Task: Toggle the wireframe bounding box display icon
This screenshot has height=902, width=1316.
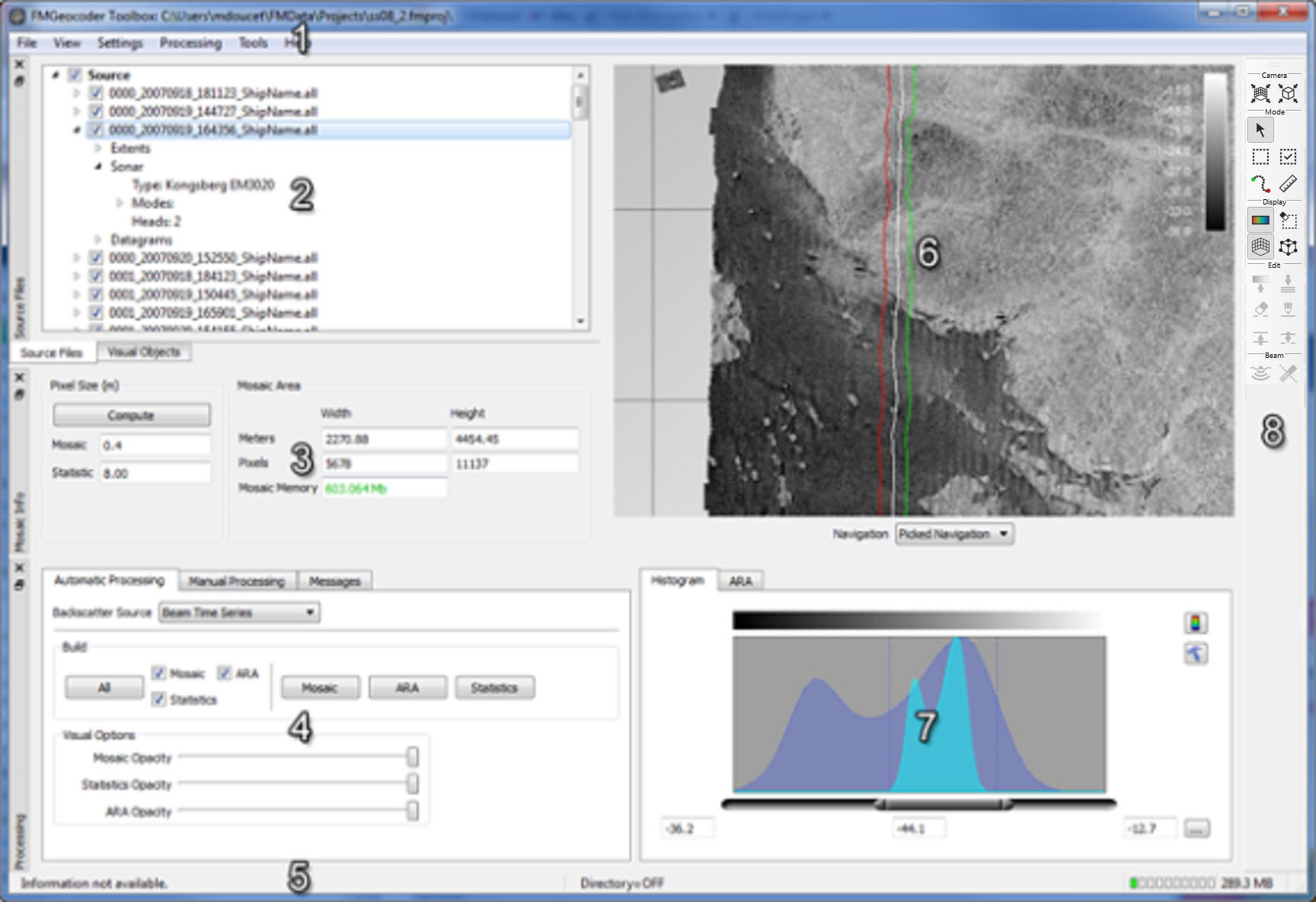Action: click(x=1288, y=247)
